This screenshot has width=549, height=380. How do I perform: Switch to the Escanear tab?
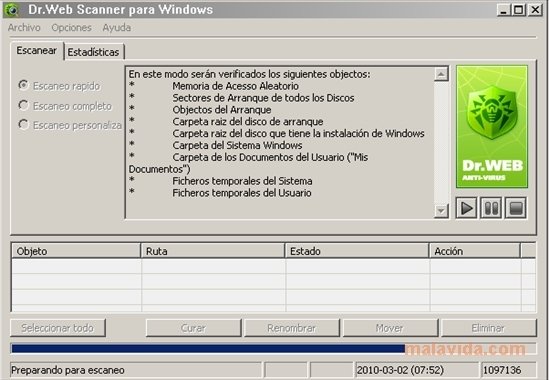pyautogui.click(x=37, y=51)
